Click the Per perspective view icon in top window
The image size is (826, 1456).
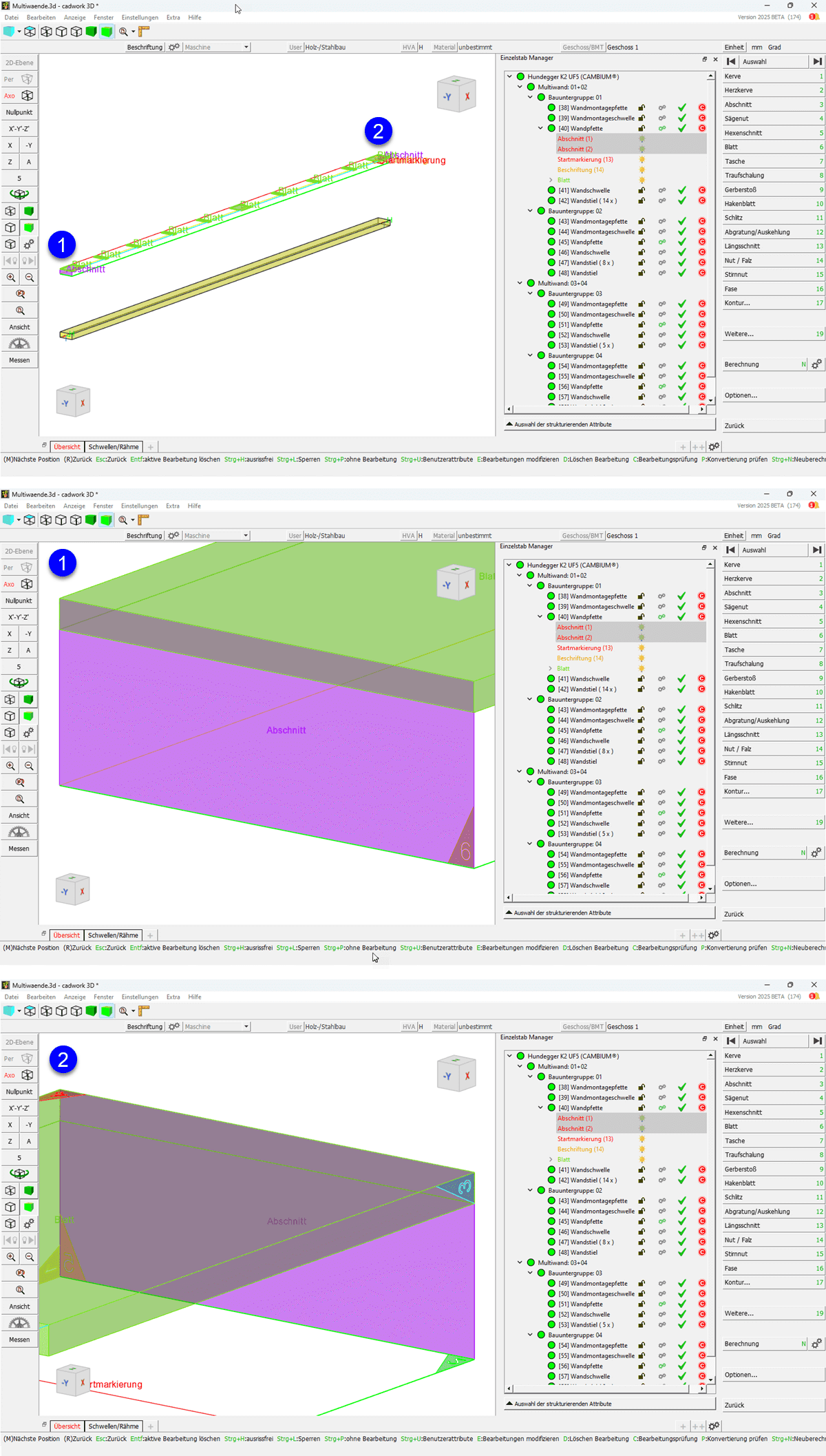pyautogui.click(x=28, y=79)
